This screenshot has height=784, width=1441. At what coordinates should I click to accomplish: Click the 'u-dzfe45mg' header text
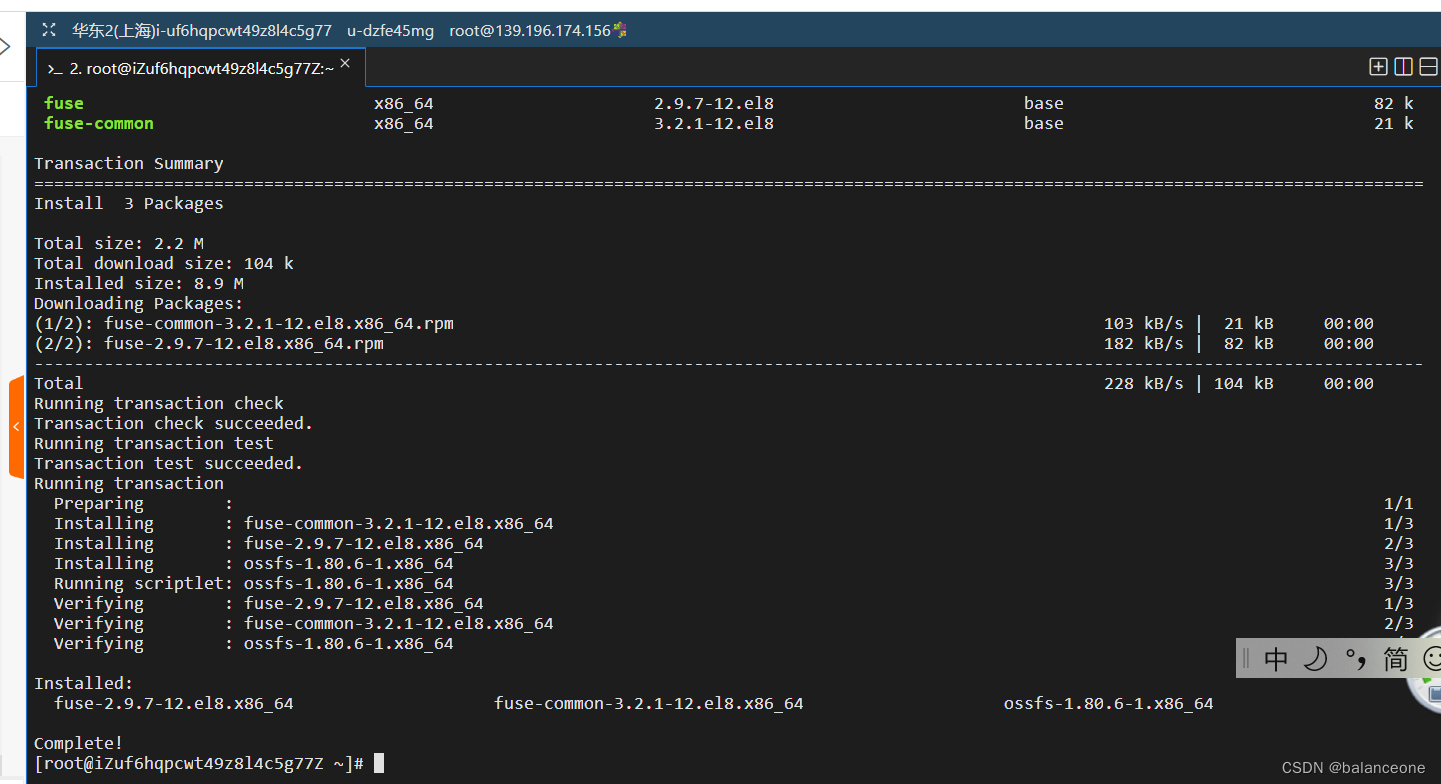[390, 30]
